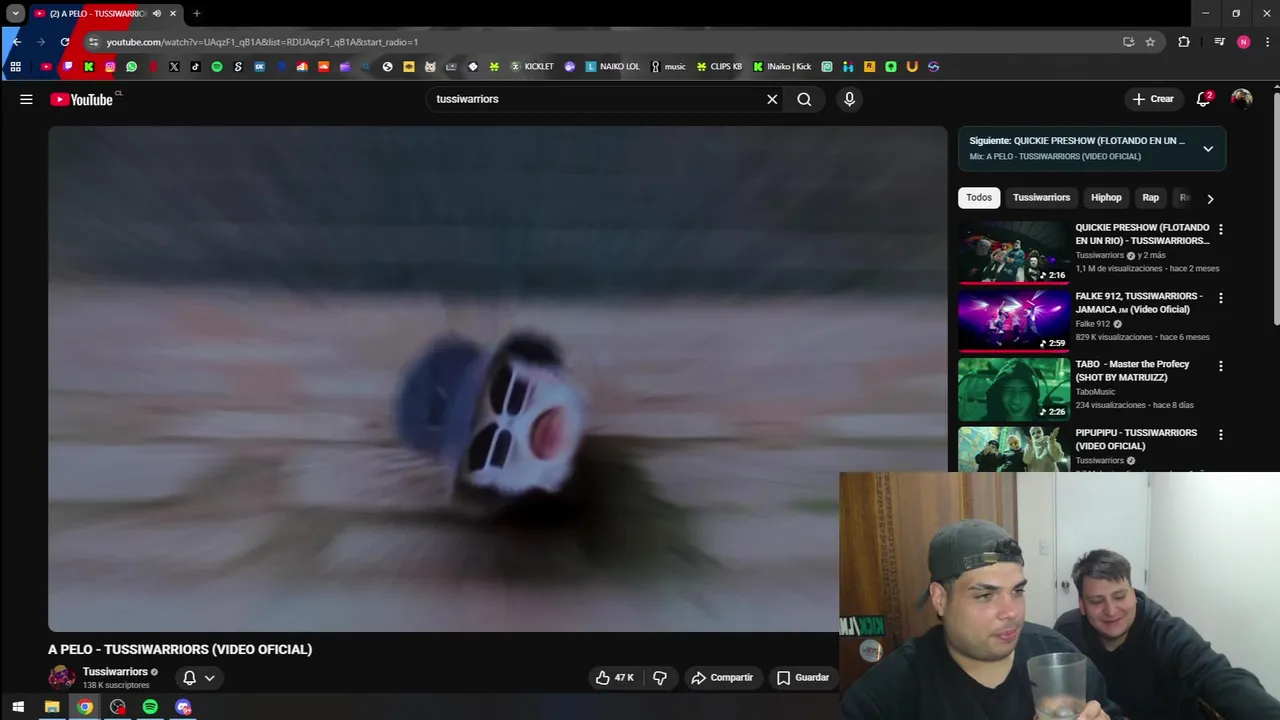Image resolution: width=1280 pixels, height=720 pixels.
Task: Open PIPUPIPU - TUSSIWARRIORS video title
Action: tap(1136, 439)
